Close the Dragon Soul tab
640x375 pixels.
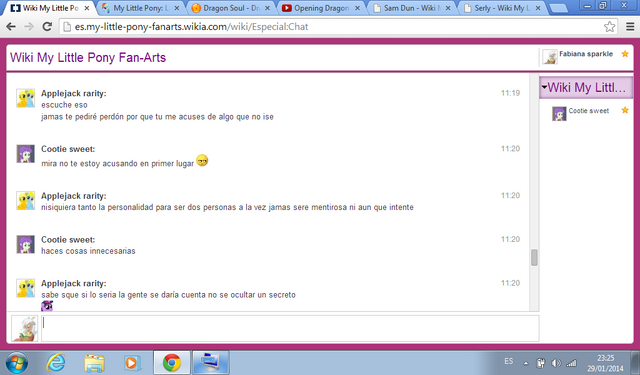tap(267, 8)
